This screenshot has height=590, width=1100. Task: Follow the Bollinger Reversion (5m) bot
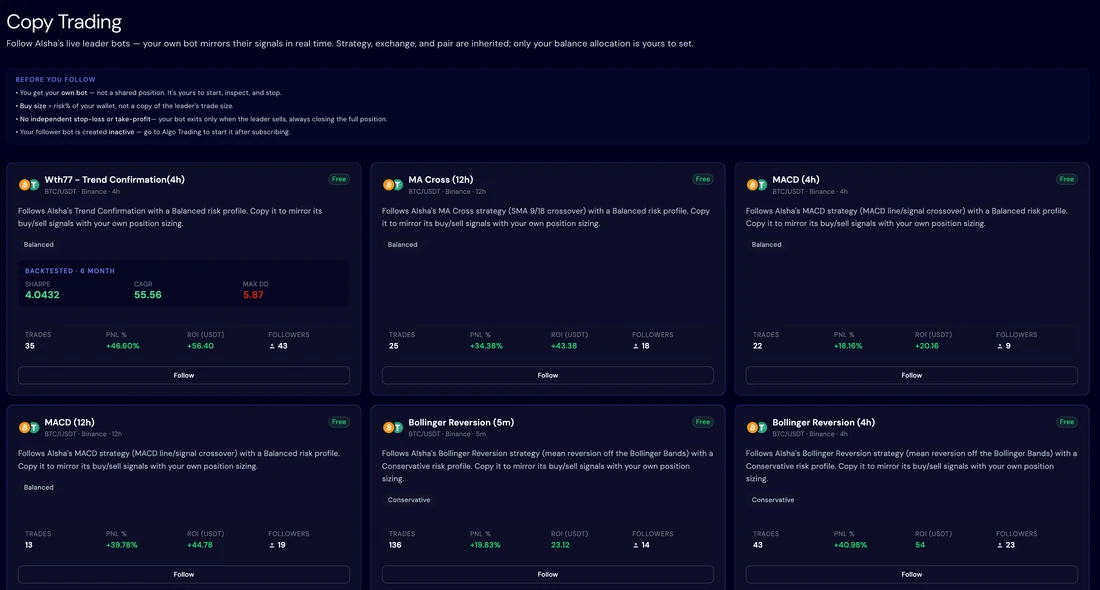pyautogui.click(x=547, y=574)
